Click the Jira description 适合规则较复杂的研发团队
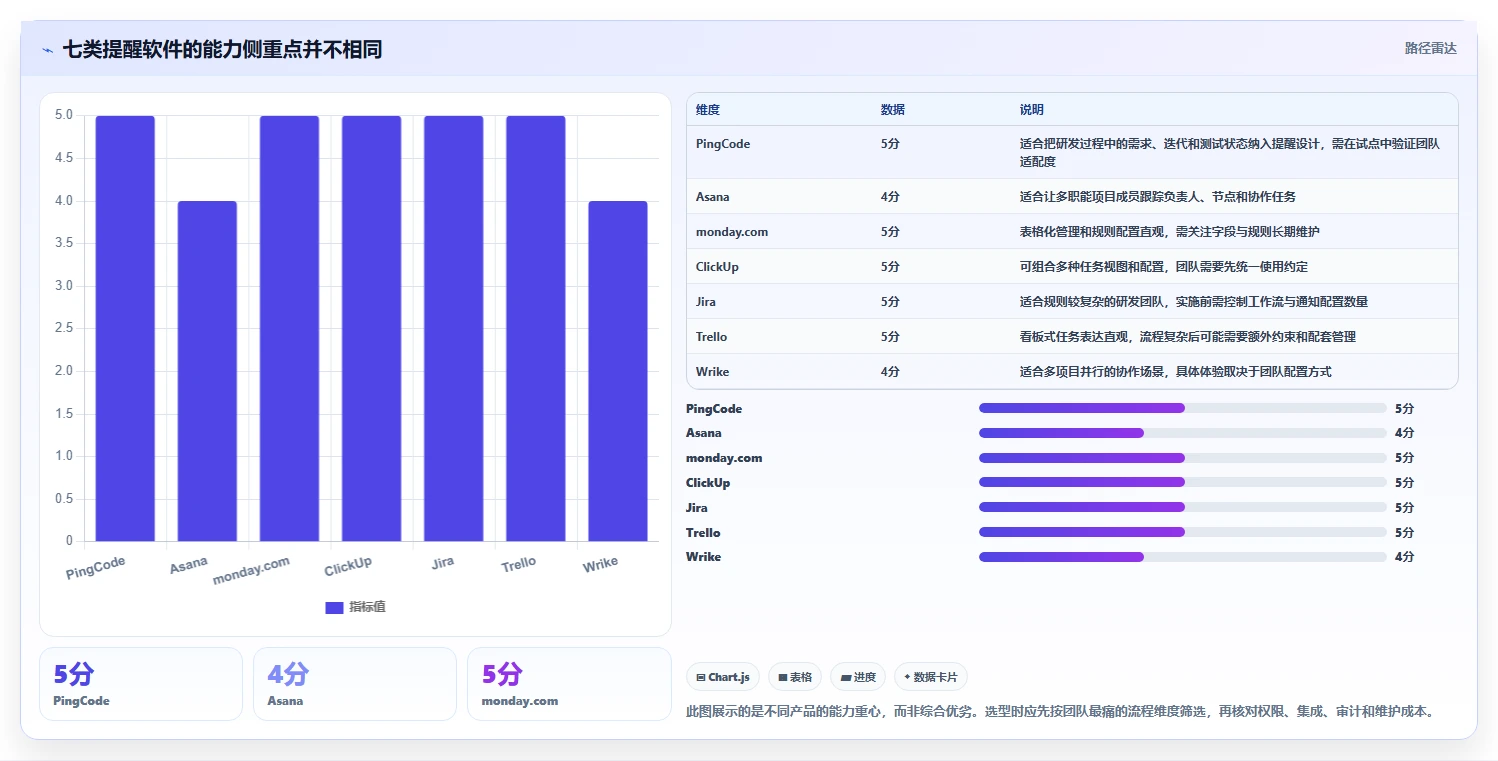Image resolution: width=1498 pixels, height=761 pixels. pos(1194,302)
